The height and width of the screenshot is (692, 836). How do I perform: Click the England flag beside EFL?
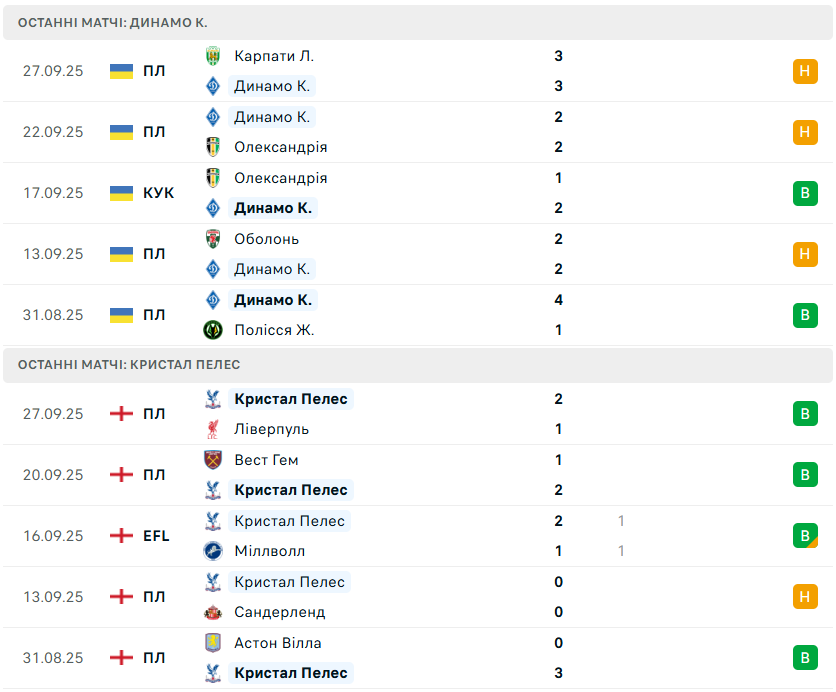121,536
